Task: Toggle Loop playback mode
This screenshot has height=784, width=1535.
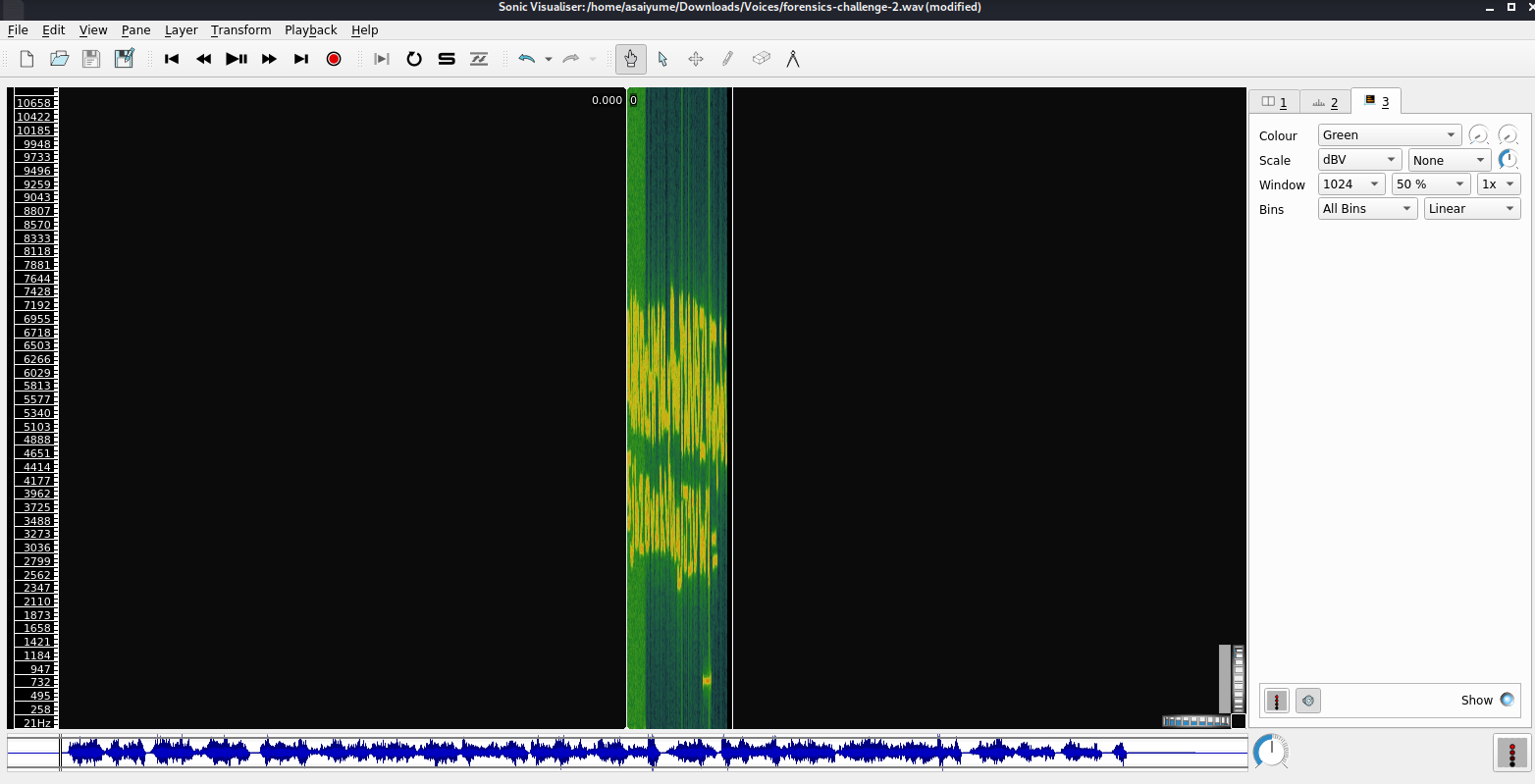Action: tap(414, 59)
